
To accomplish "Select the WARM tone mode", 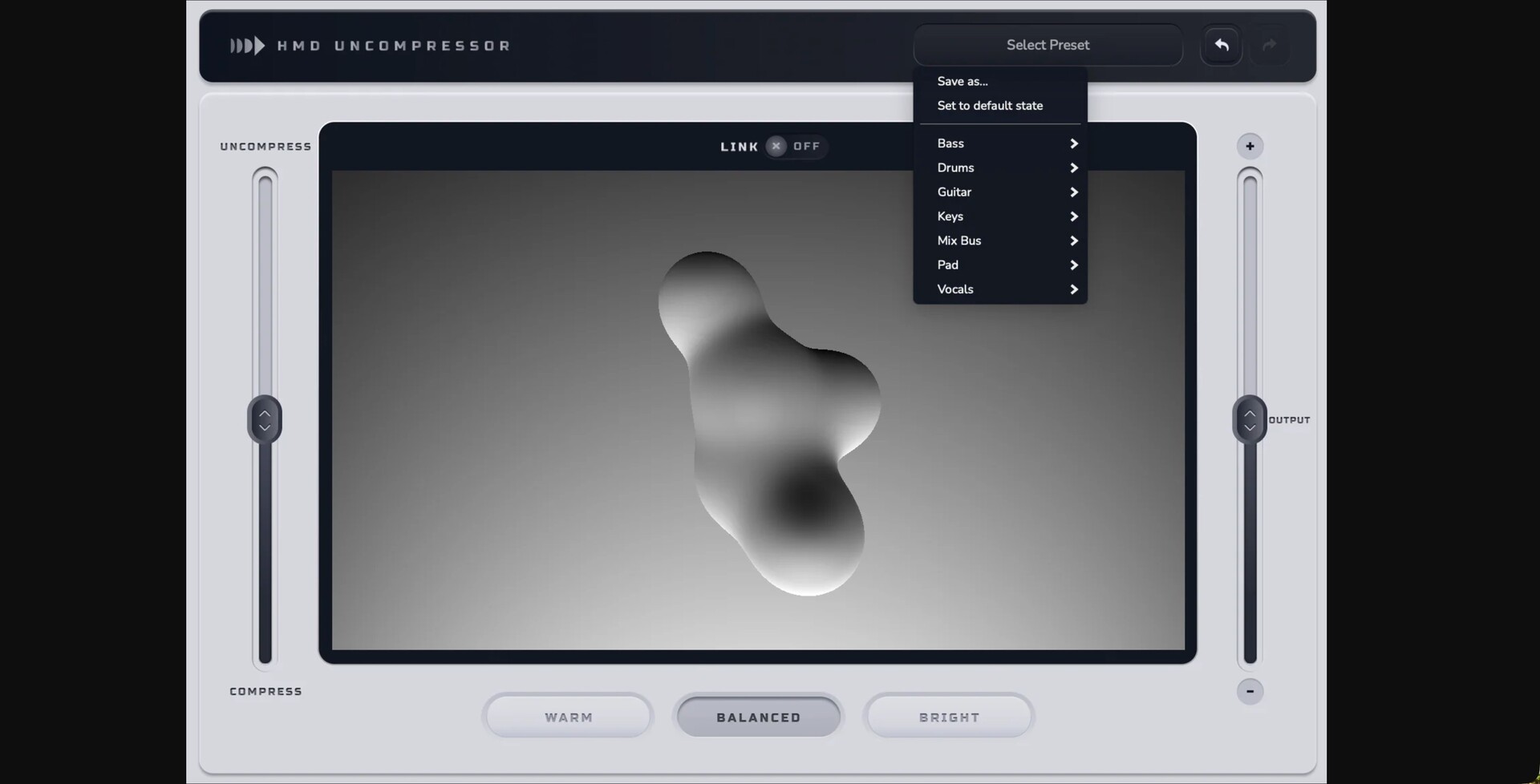I will tap(567, 716).
